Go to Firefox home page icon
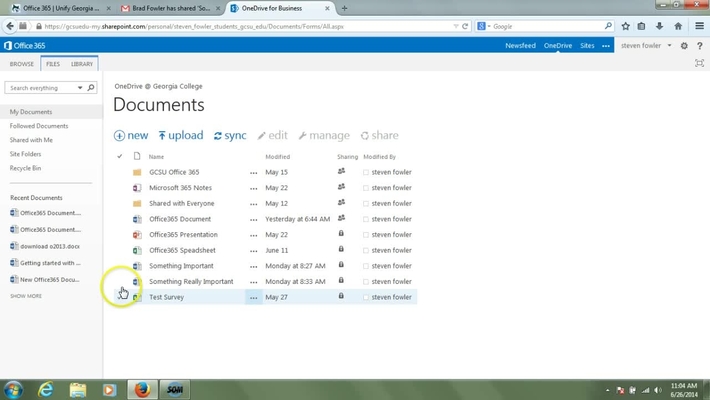 pos(678,26)
